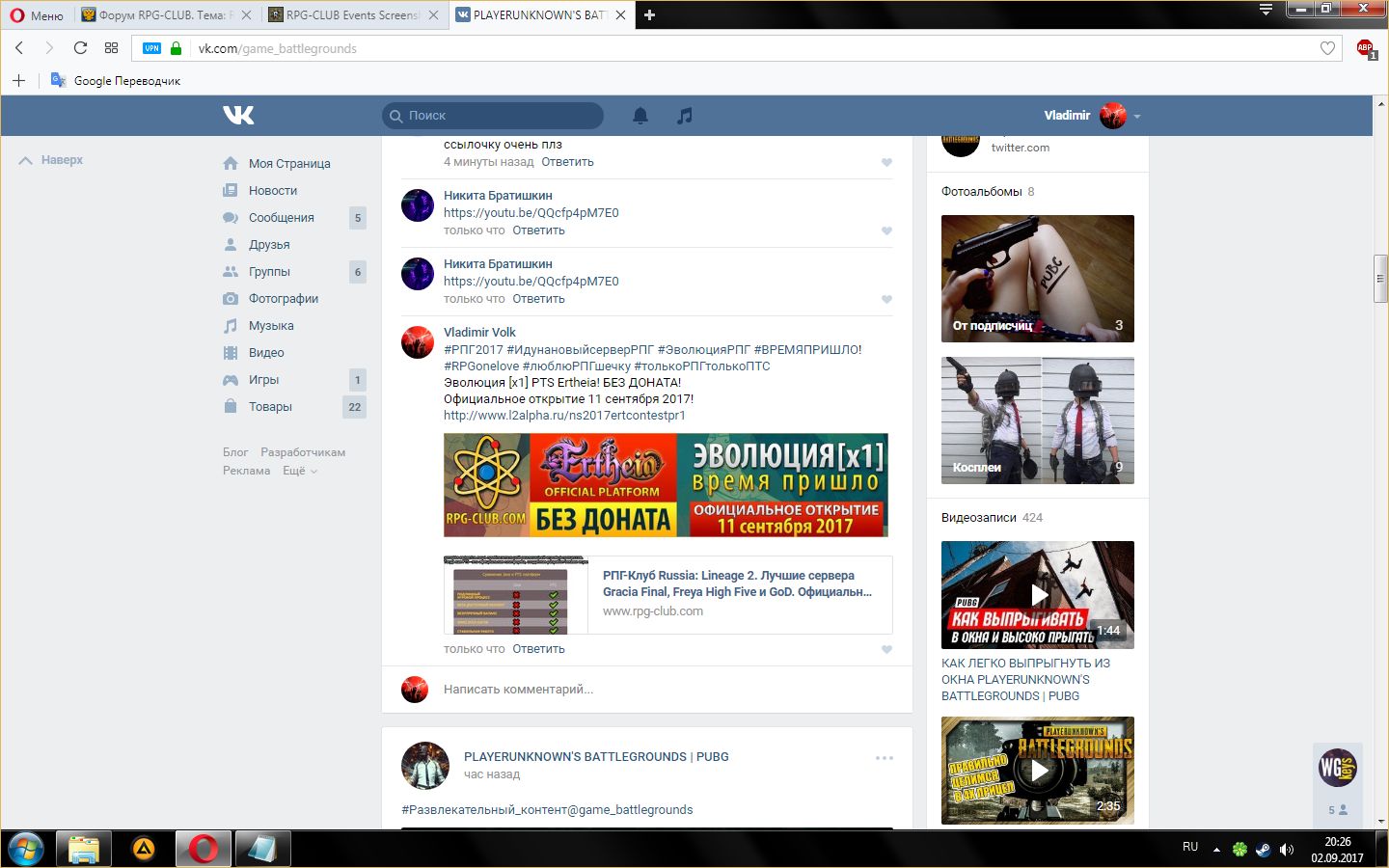The width and height of the screenshot is (1389, 868).
Task: Open a new tab with plus button
Action: tap(649, 15)
